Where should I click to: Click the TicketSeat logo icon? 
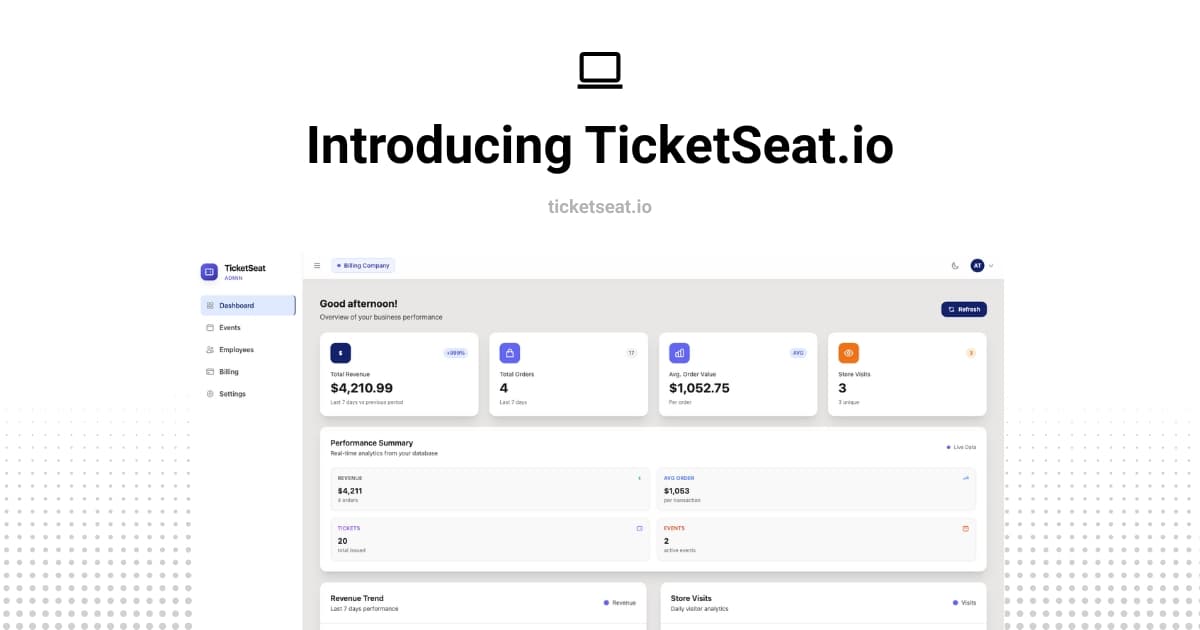coord(208,271)
